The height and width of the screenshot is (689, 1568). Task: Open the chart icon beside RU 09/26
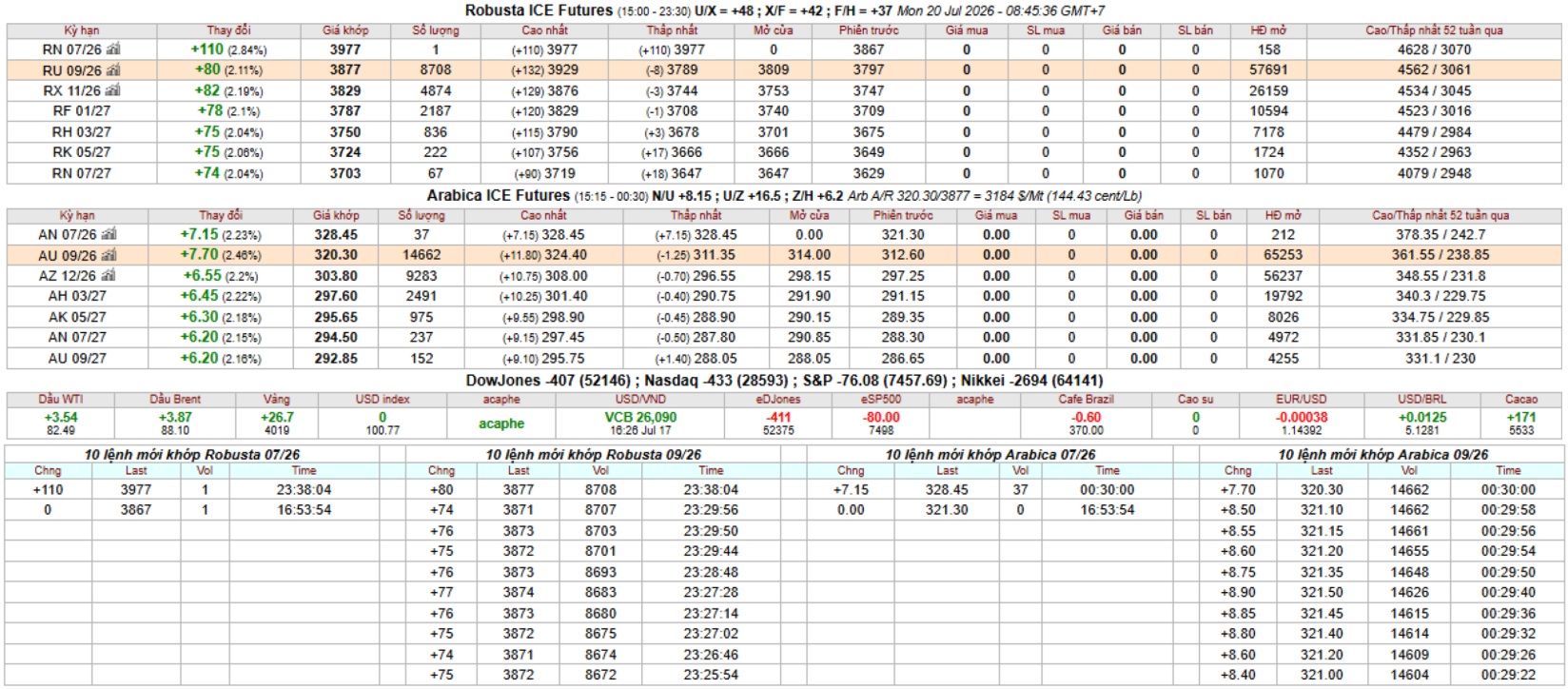[x=113, y=69]
